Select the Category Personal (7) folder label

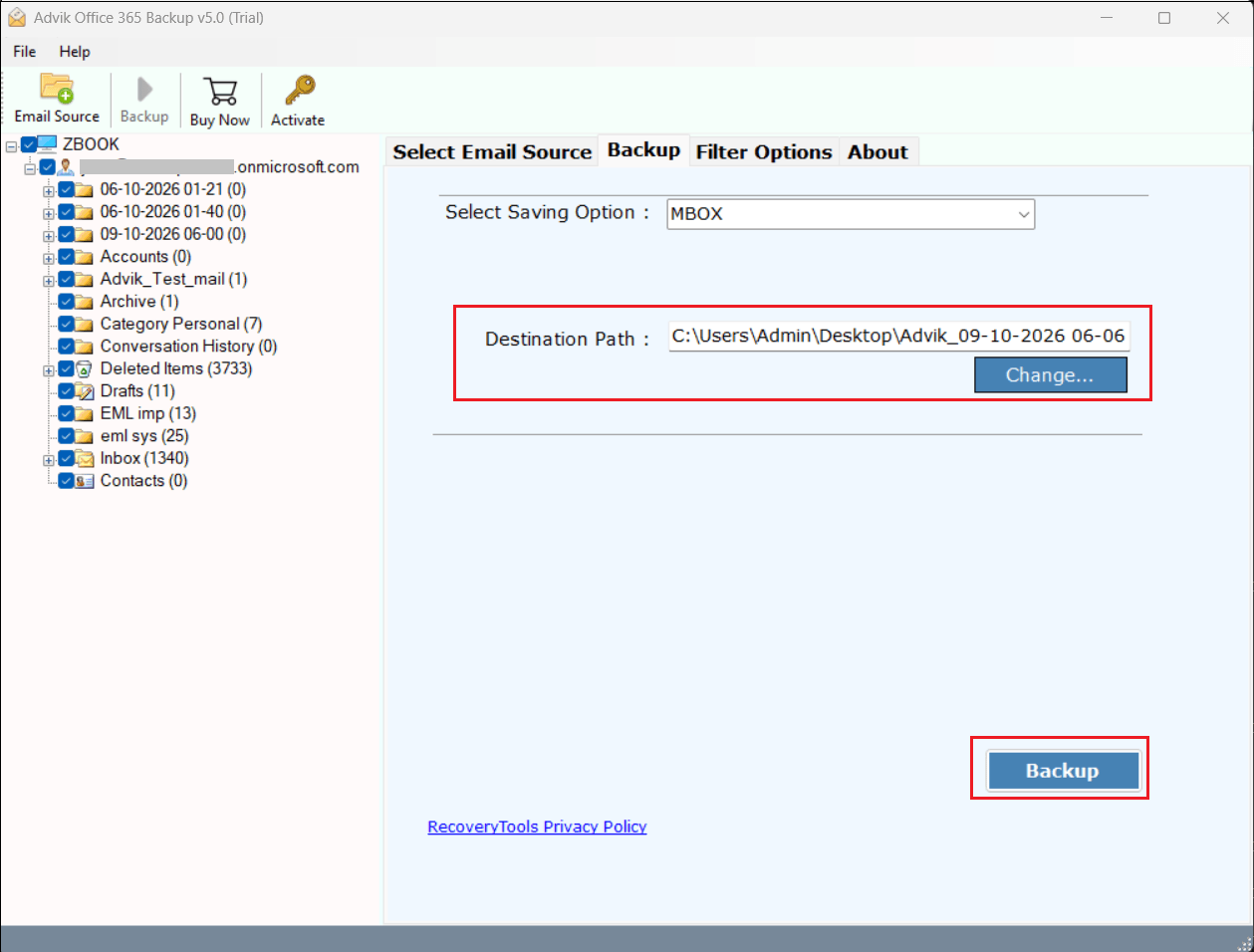181,325
